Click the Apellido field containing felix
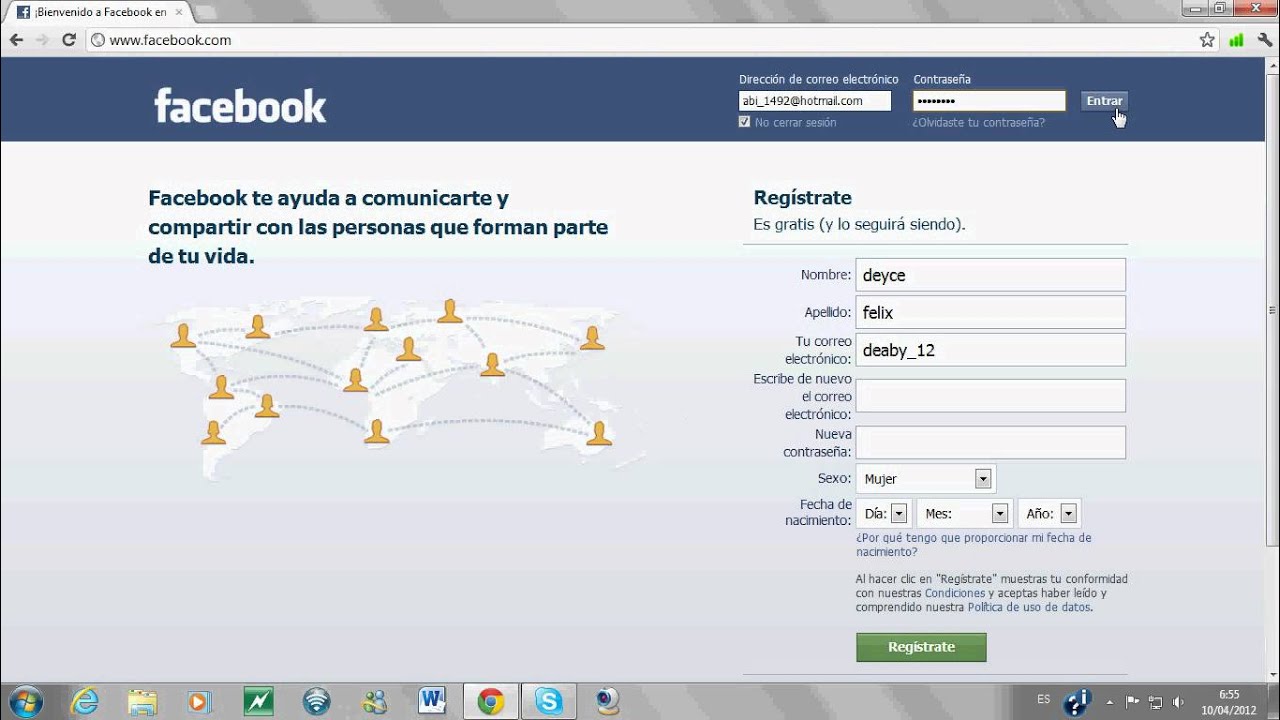 (991, 312)
